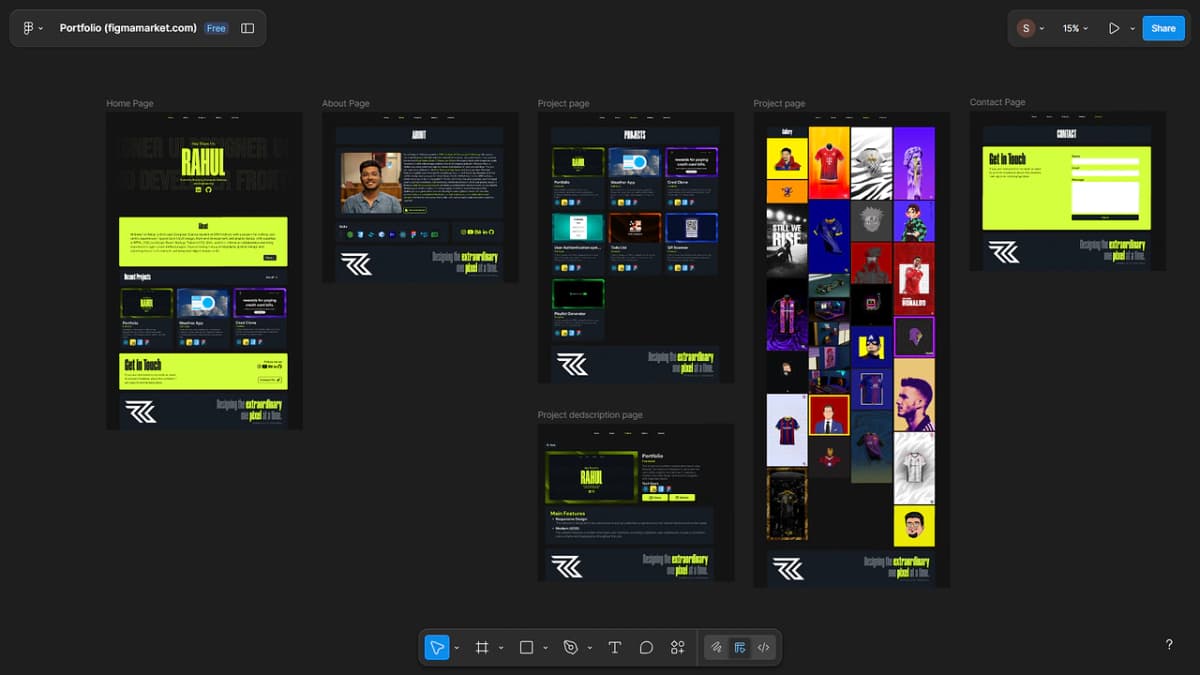Select the Rectangle shape tool
This screenshot has height=675, width=1200.
point(526,647)
